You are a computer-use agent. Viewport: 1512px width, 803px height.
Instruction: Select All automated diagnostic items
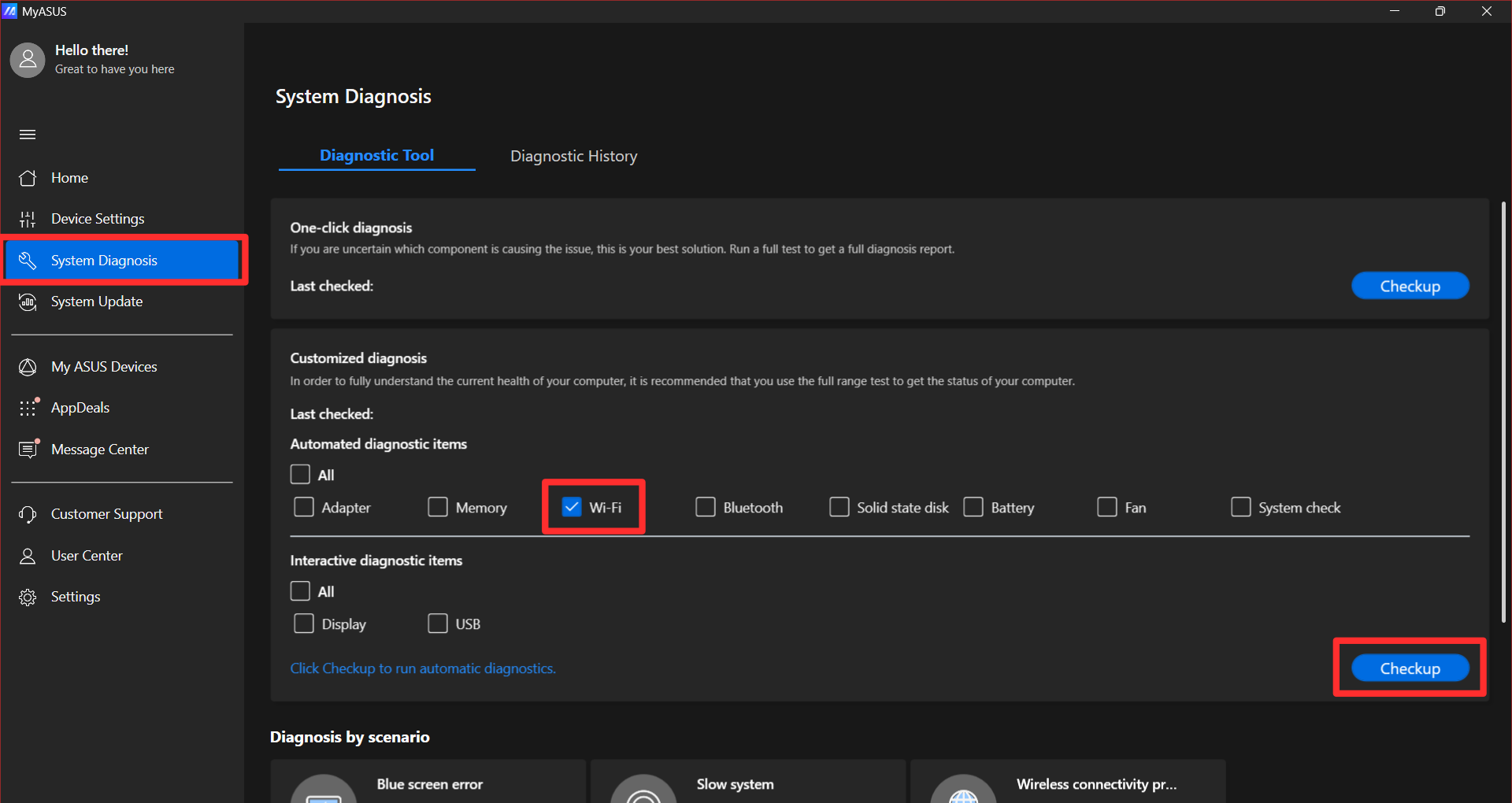[299, 474]
